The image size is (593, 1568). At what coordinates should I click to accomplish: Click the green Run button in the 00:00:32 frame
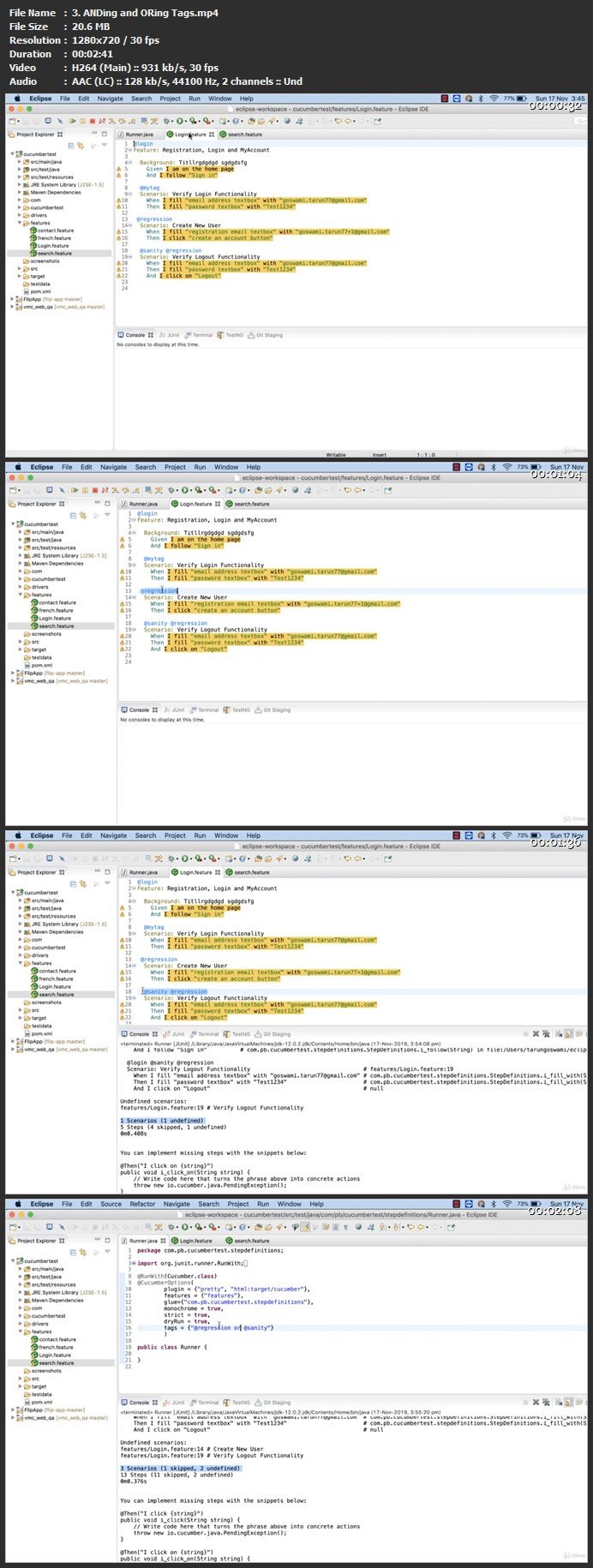(179, 121)
